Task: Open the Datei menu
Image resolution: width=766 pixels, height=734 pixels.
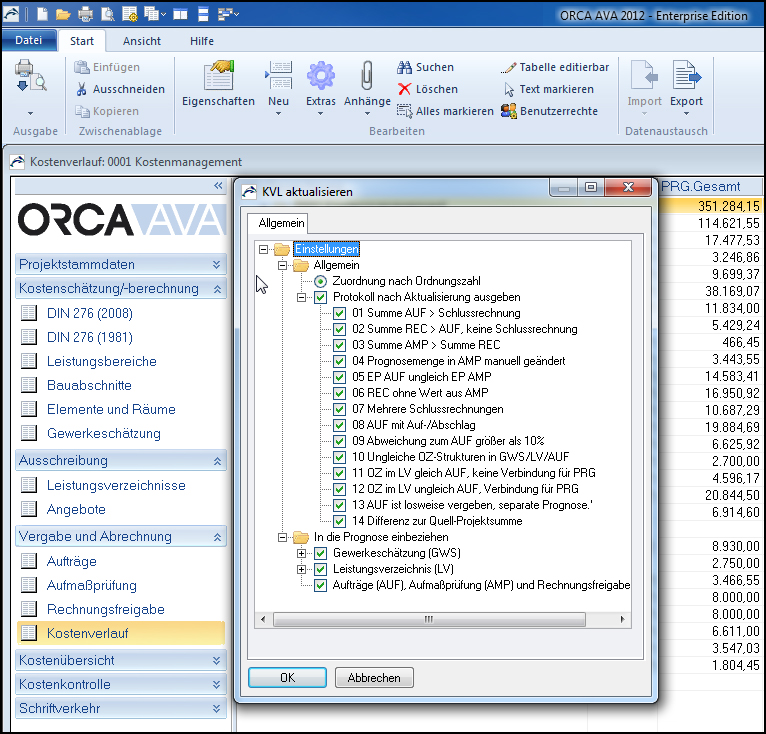Action: (29, 41)
